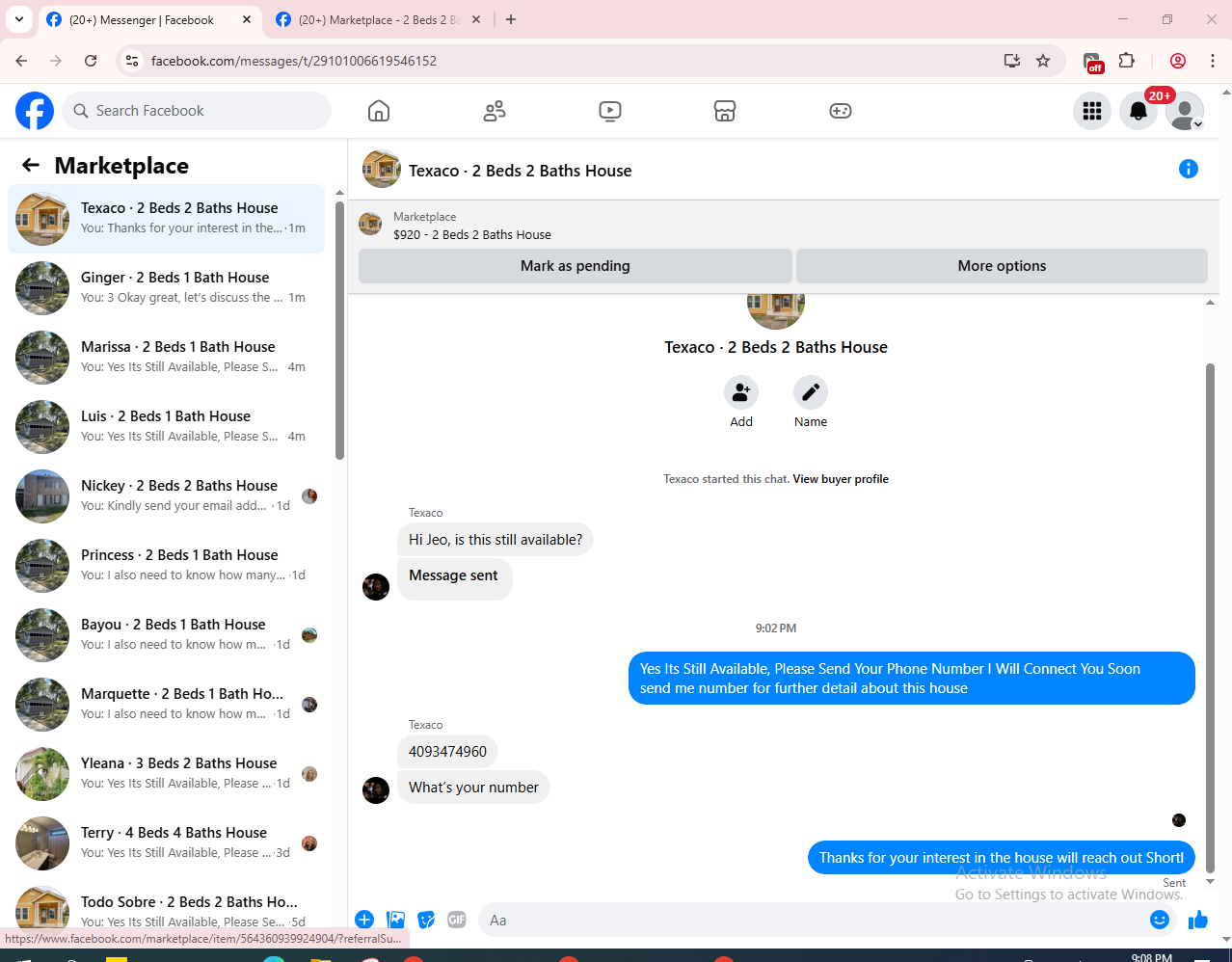
Task: Click Hi Jeo, is this still available message
Action: click(495, 540)
